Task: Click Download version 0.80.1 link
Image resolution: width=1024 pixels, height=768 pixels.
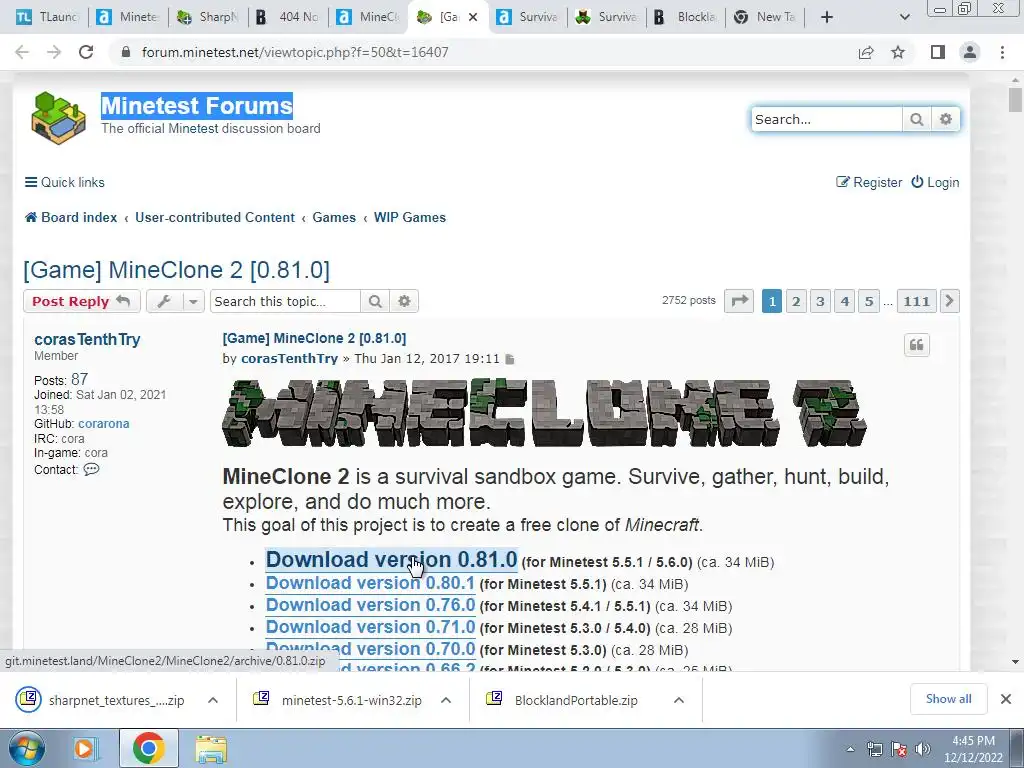Action: (x=370, y=583)
